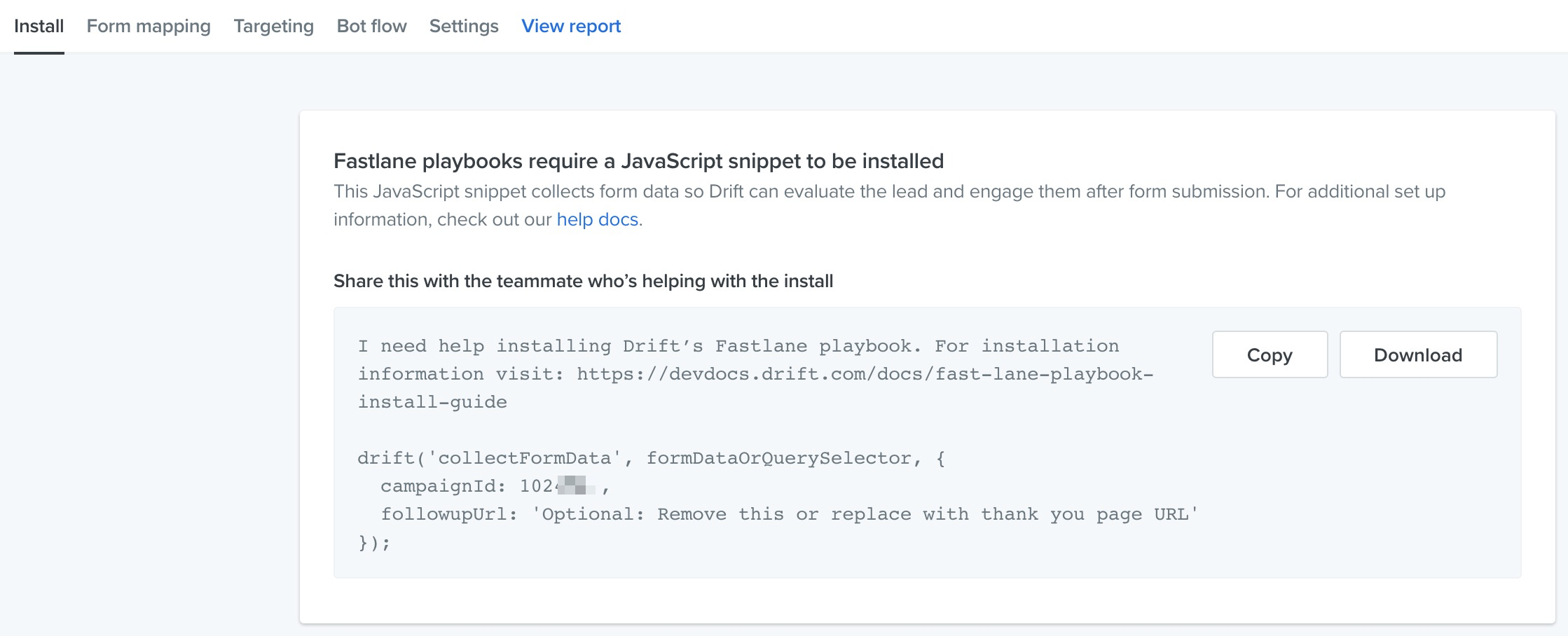
Task: Open View report
Action: (570, 26)
